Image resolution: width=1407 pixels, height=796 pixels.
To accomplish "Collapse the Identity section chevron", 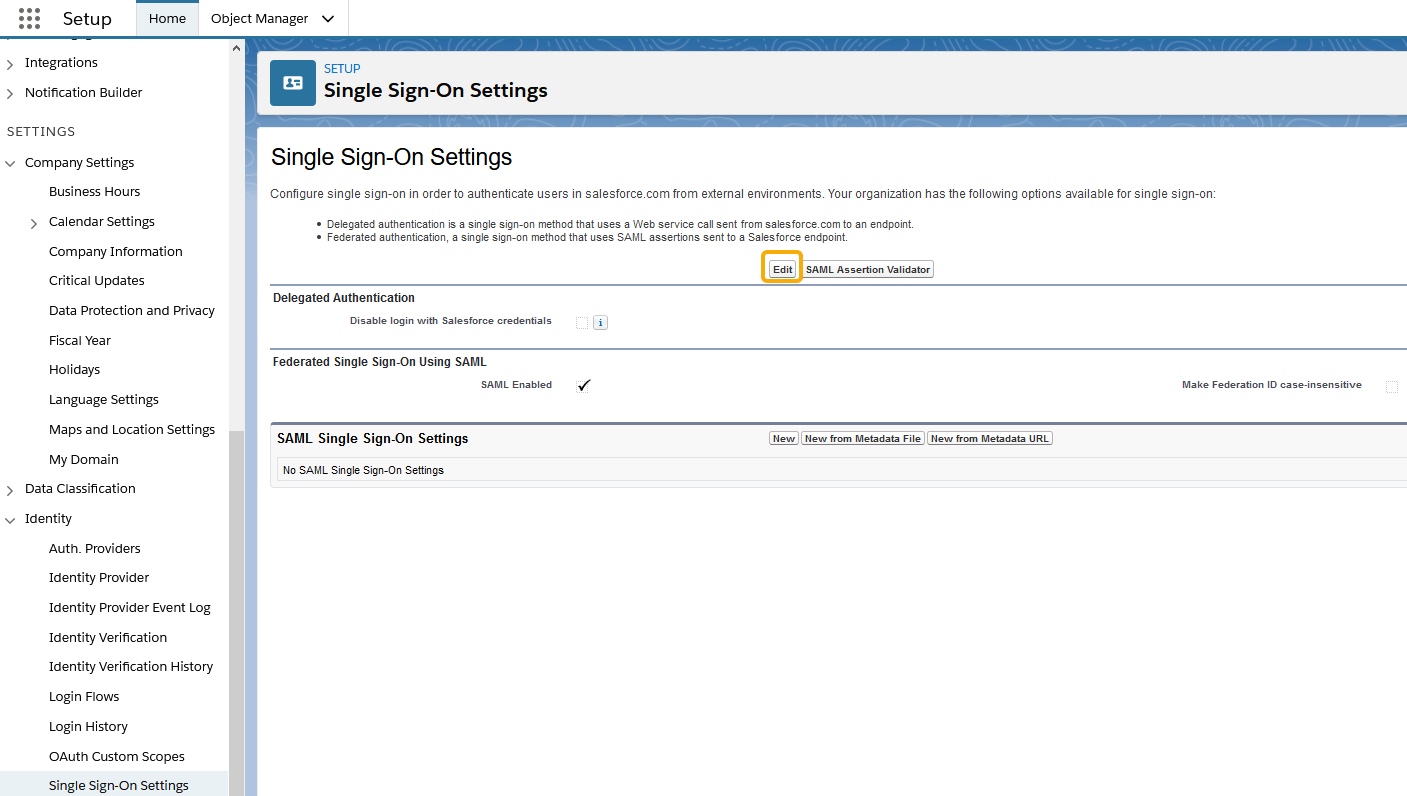I will tap(11, 519).
